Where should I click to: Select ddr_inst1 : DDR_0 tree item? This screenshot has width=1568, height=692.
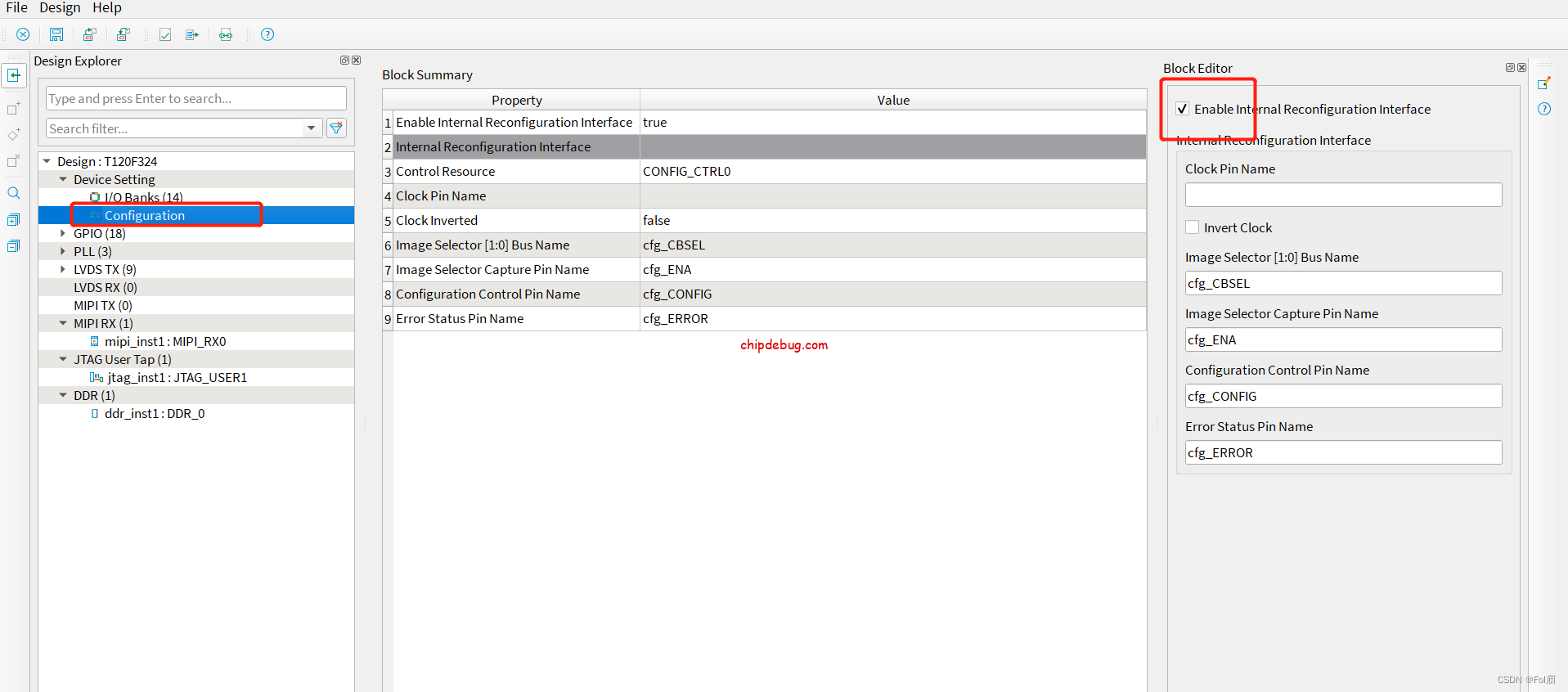coord(154,414)
